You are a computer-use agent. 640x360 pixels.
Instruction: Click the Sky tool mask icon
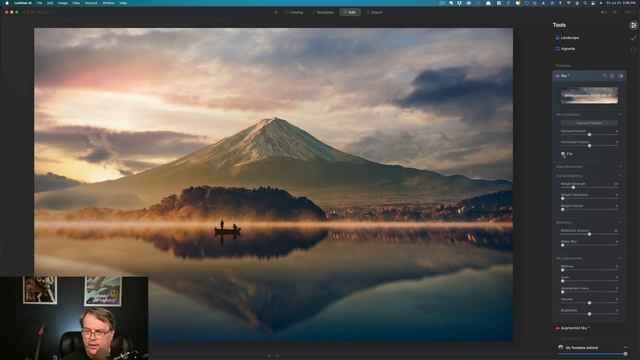click(612, 76)
